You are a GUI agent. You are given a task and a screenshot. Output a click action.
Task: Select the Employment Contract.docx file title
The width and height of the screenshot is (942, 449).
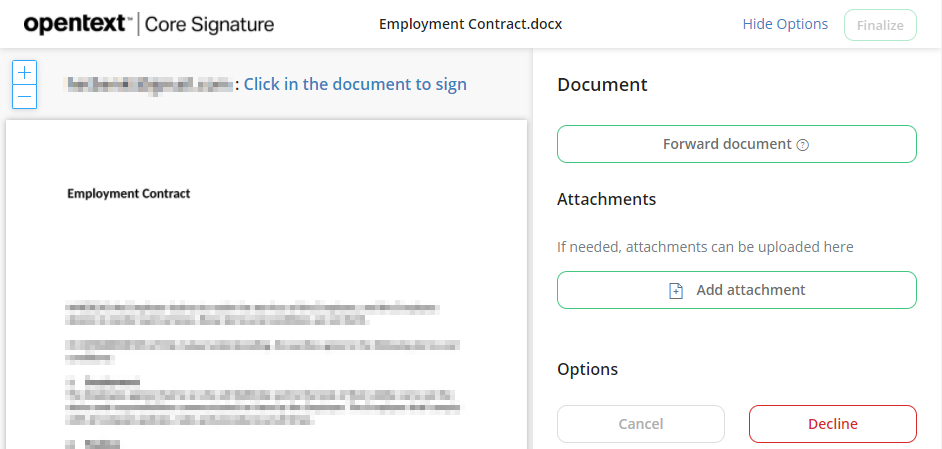point(470,24)
